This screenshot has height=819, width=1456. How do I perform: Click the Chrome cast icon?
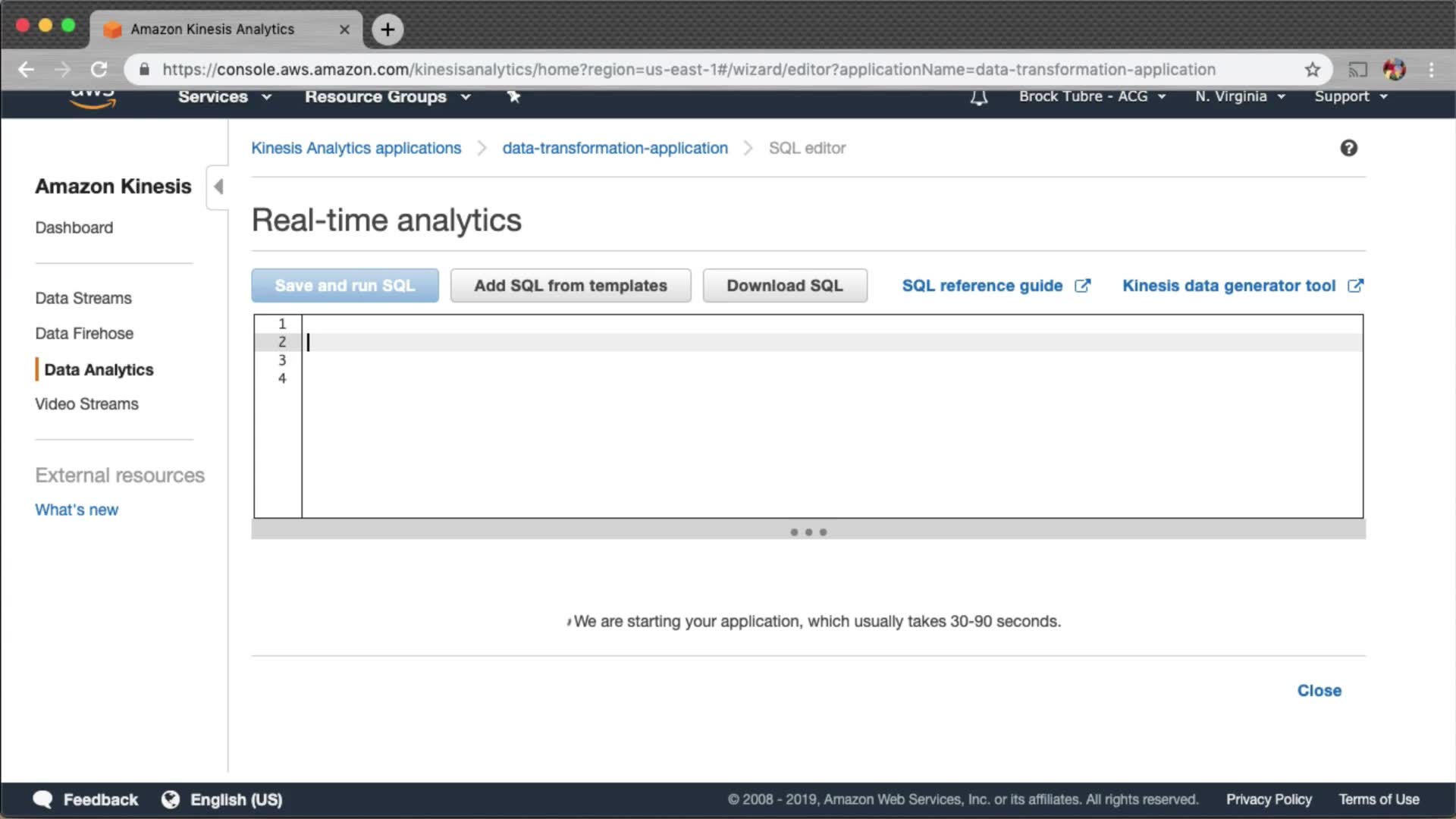point(1357,70)
